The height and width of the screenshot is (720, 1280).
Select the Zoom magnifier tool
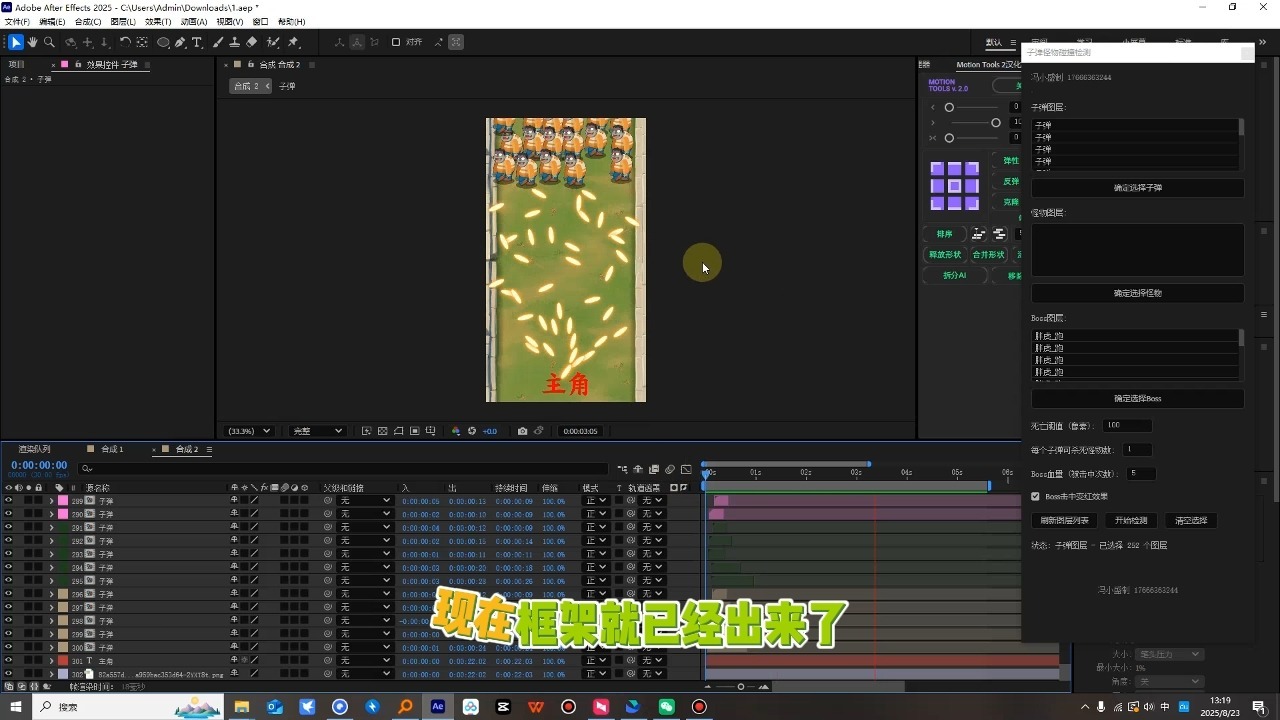point(49,42)
